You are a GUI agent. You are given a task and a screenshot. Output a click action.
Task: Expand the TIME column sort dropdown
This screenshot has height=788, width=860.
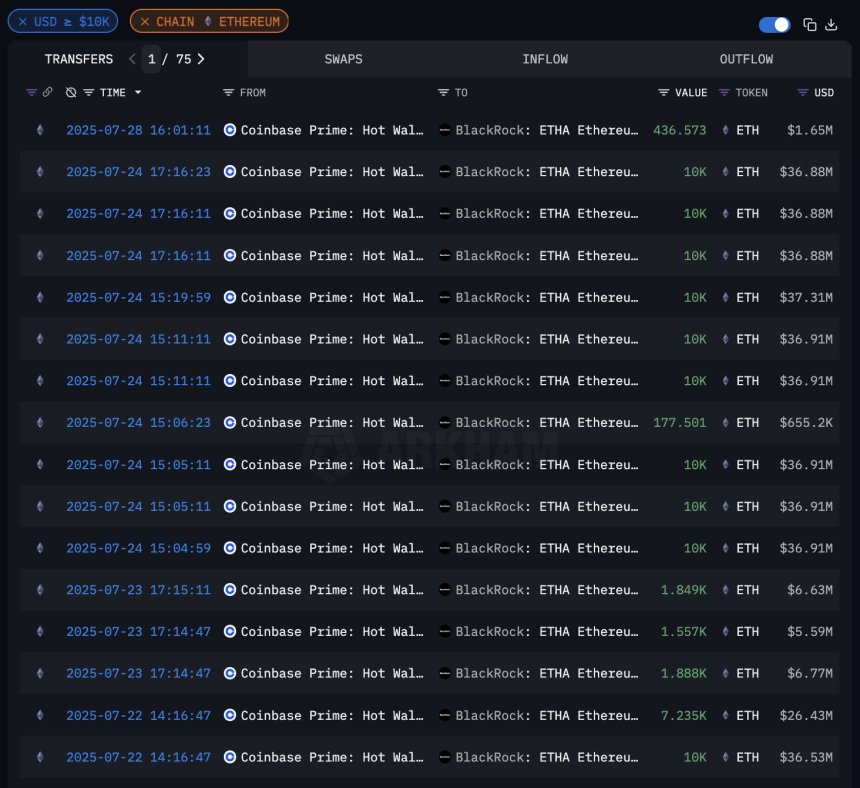tap(137, 92)
